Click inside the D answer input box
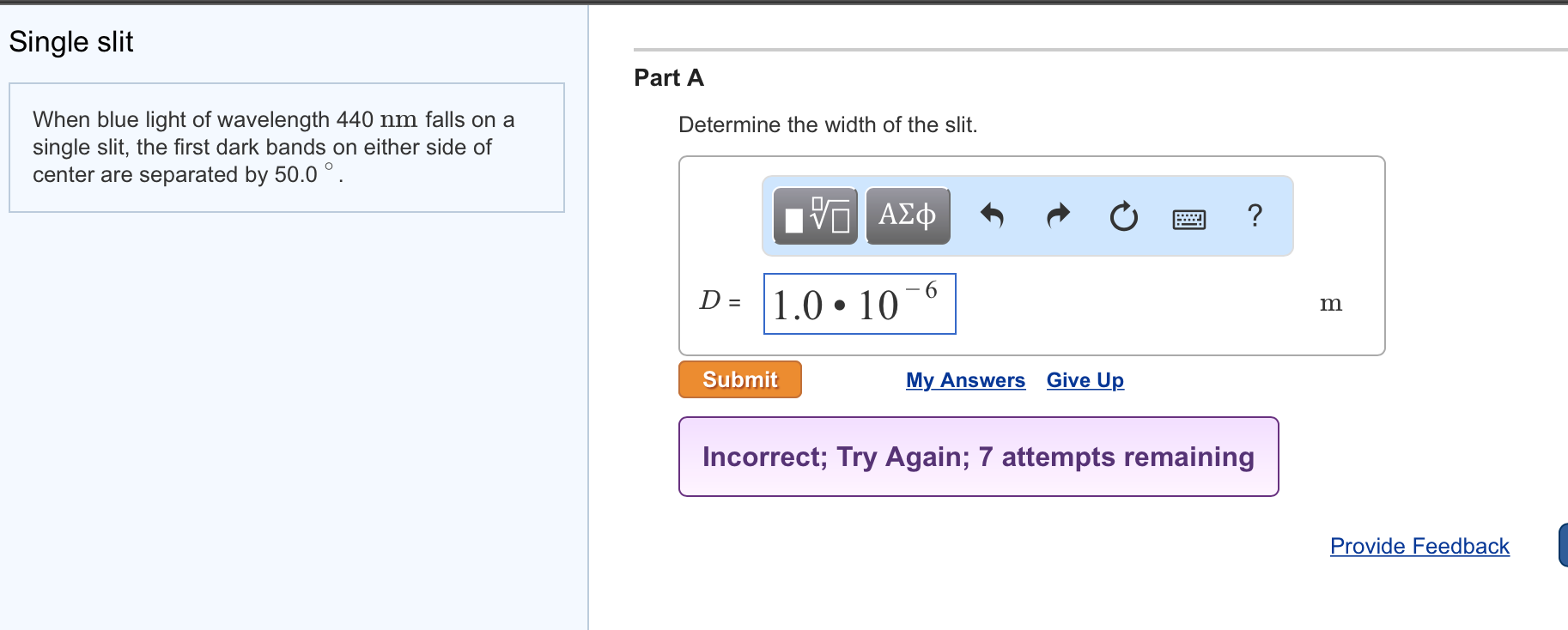The image size is (1568, 630). pos(859,303)
